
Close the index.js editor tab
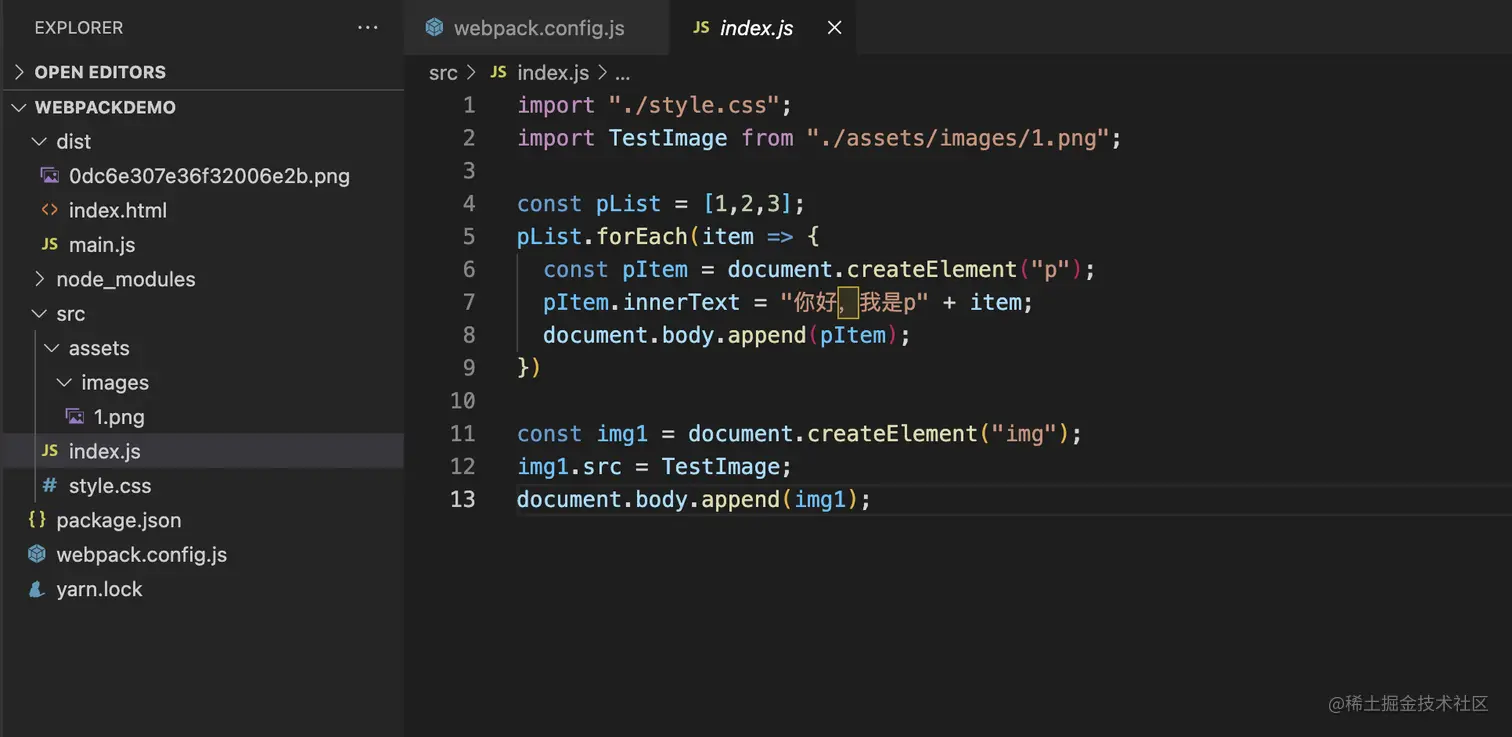point(834,28)
